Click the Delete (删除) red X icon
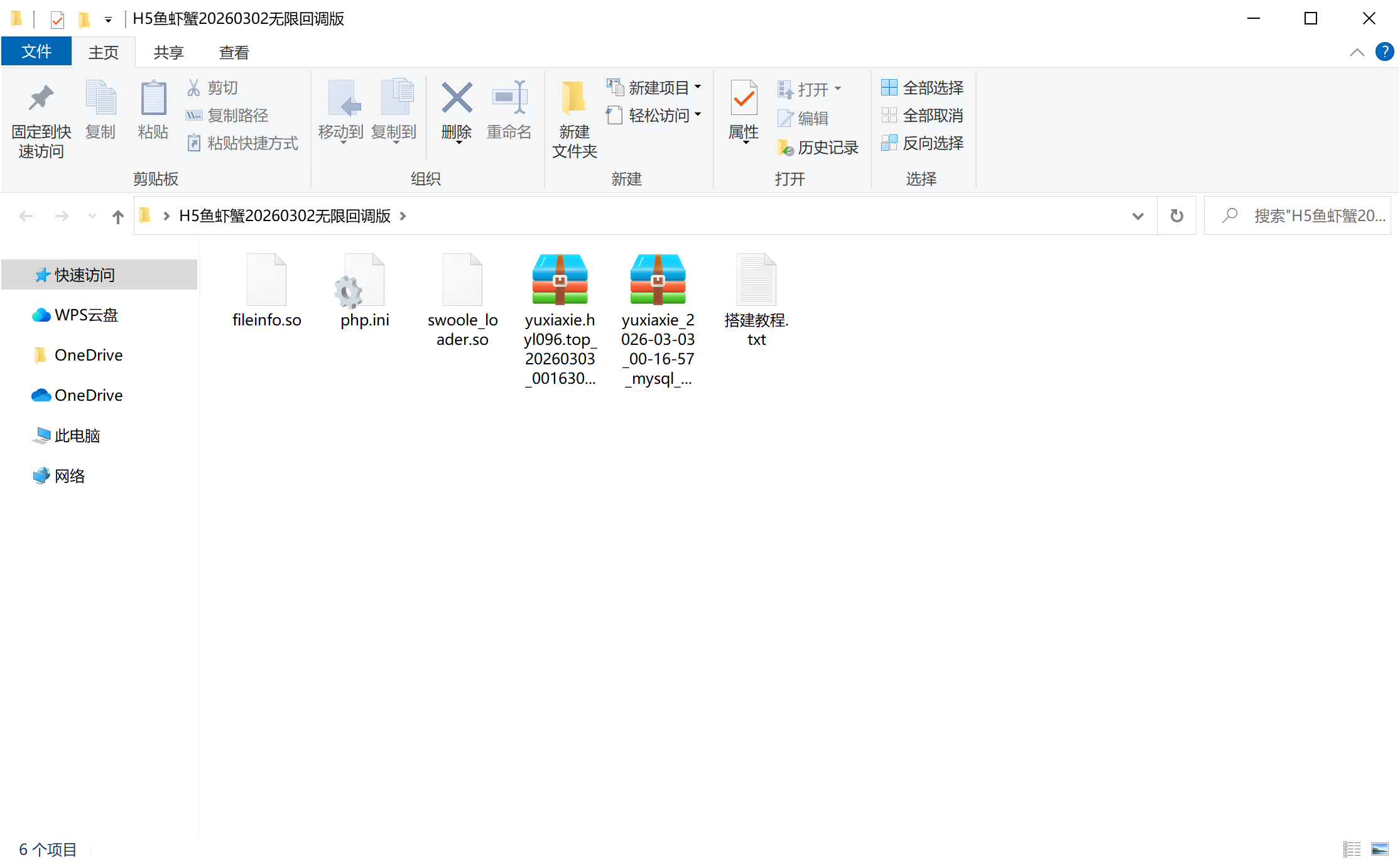1400x865 pixels. (x=457, y=99)
